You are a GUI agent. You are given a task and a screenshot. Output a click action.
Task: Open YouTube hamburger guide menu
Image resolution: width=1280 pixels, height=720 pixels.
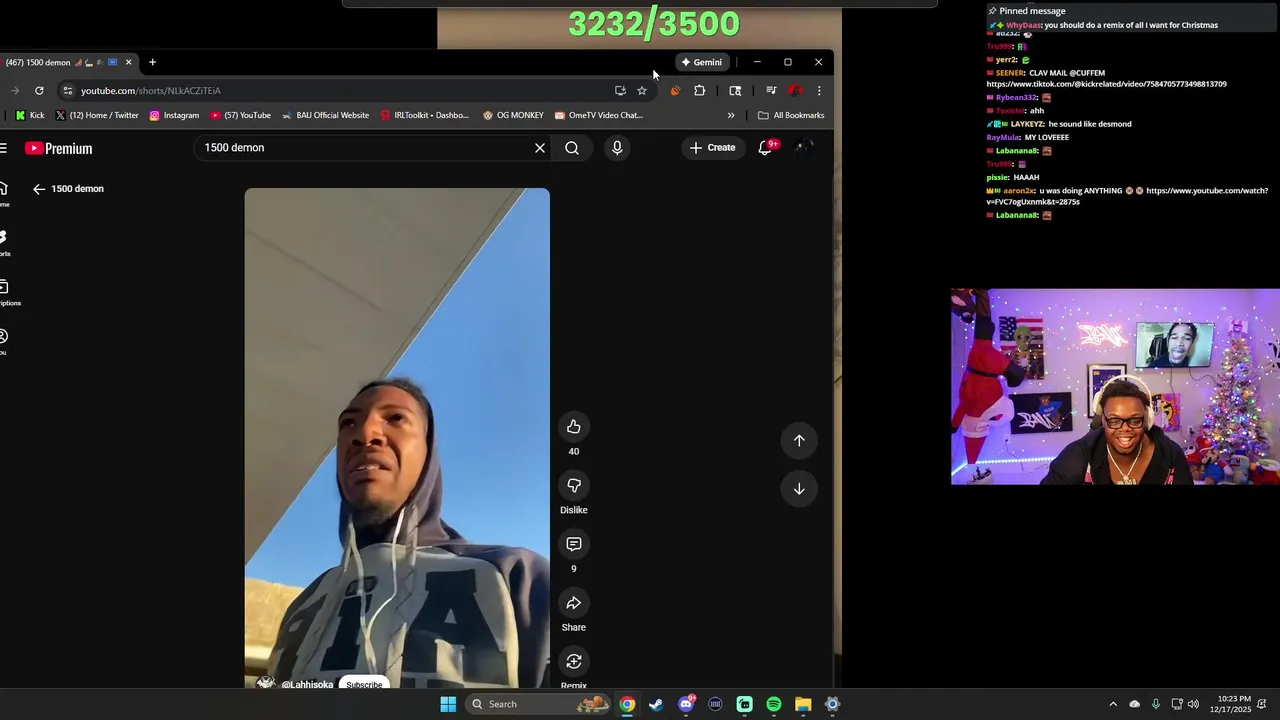4,148
